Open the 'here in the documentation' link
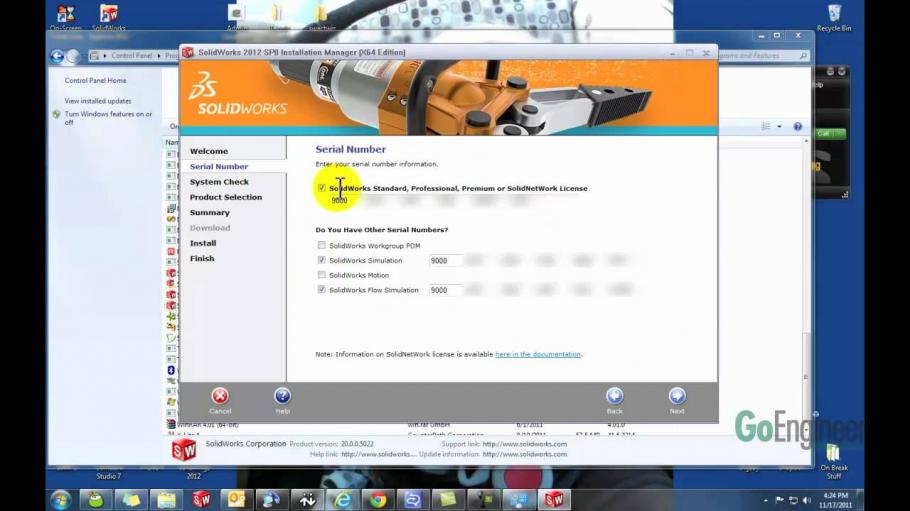The width and height of the screenshot is (910, 511). tap(537, 354)
